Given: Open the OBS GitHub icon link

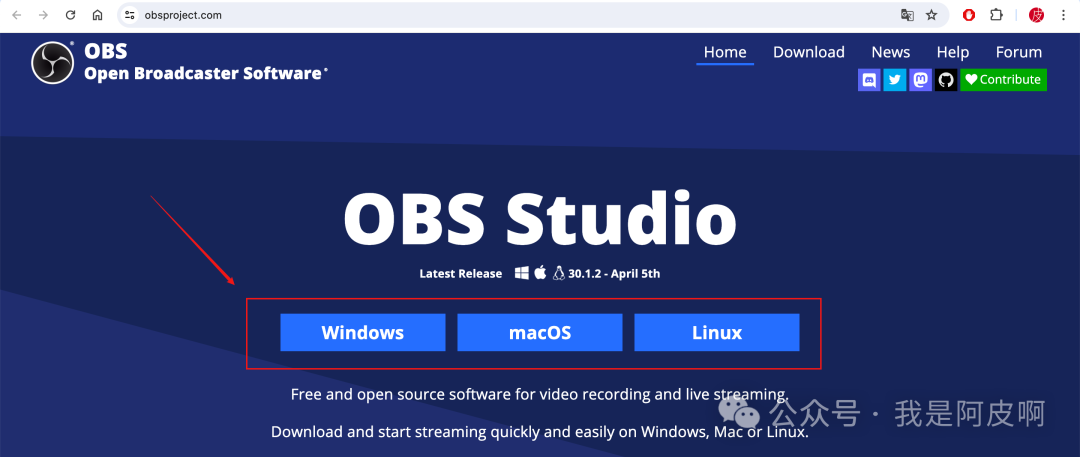Looking at the screenshot, I should [946, 80].
